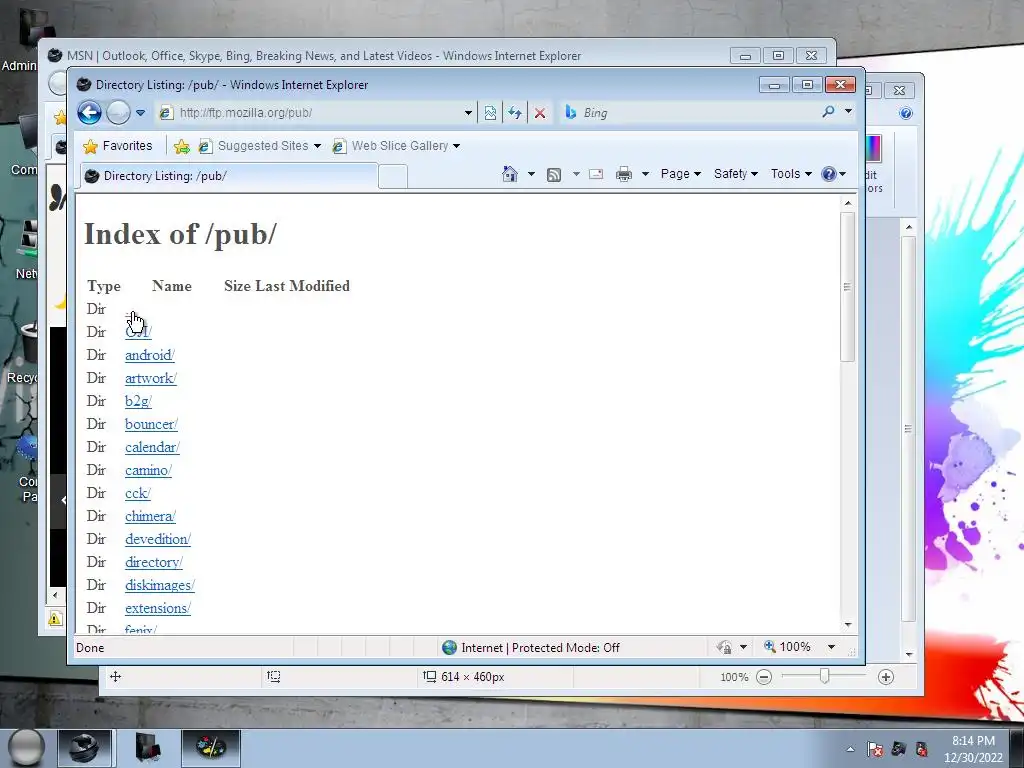Expand the Home button dropdown arrow
1024x768 pixels.
531,174
